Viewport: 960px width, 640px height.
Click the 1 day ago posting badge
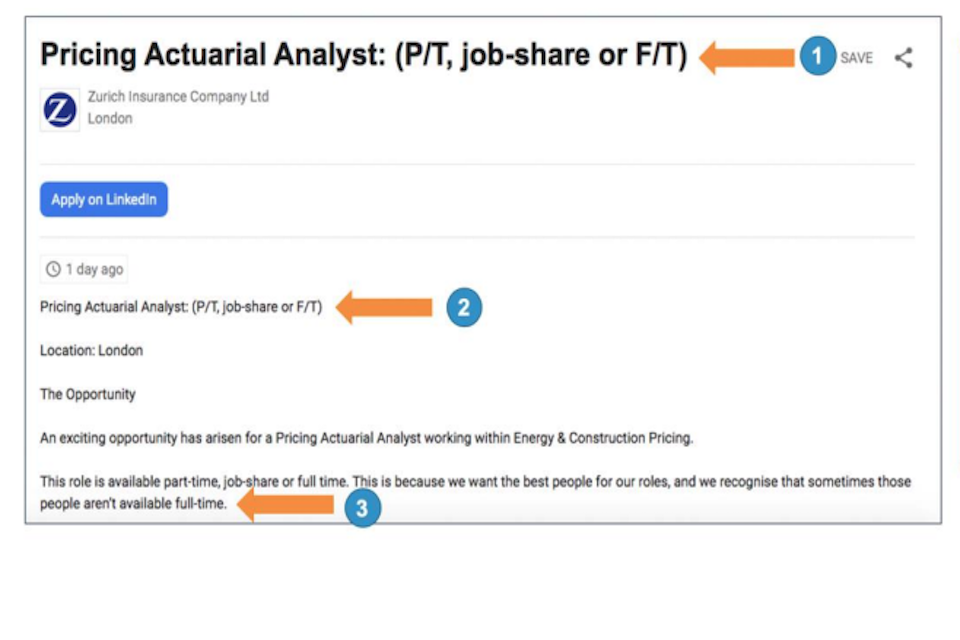pyautogui.click(x=85, y=269)
